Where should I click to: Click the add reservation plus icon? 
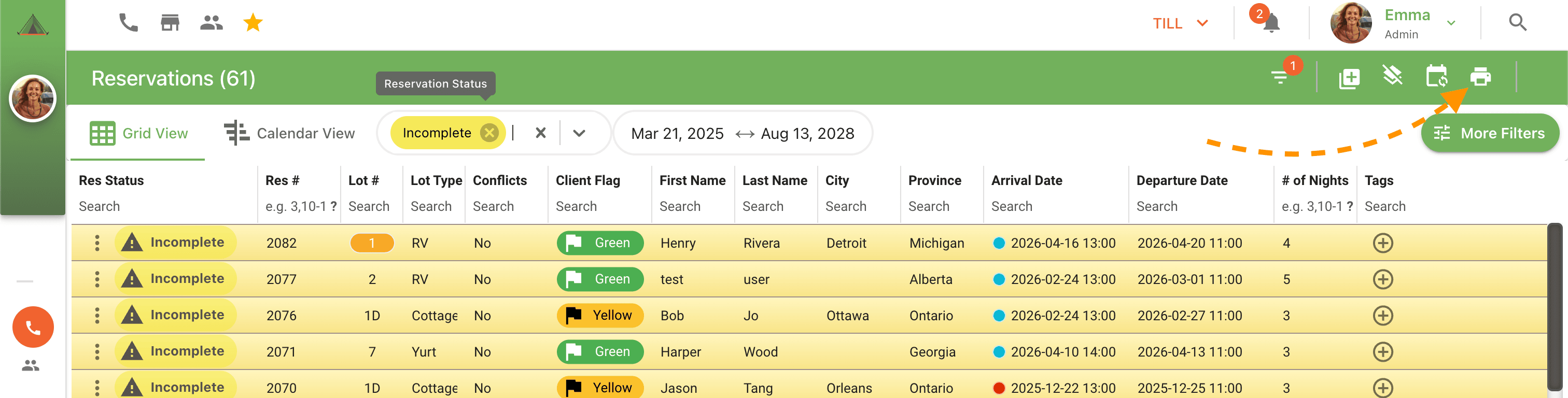coord(1349,78)
